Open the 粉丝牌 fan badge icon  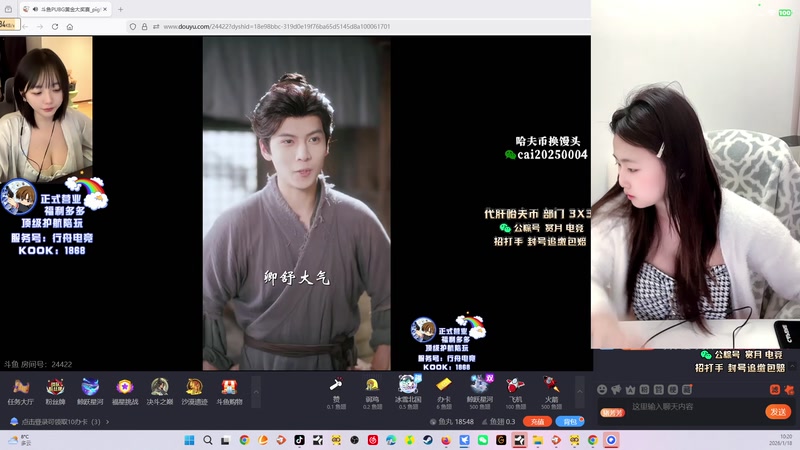click(x=55, y=392)
